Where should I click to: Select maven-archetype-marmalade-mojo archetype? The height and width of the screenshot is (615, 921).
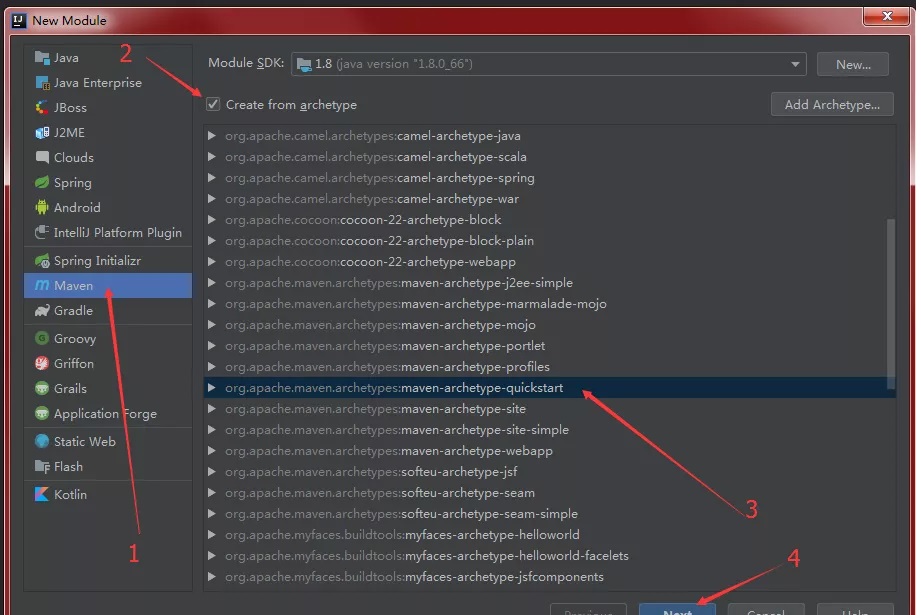(550, 304)
